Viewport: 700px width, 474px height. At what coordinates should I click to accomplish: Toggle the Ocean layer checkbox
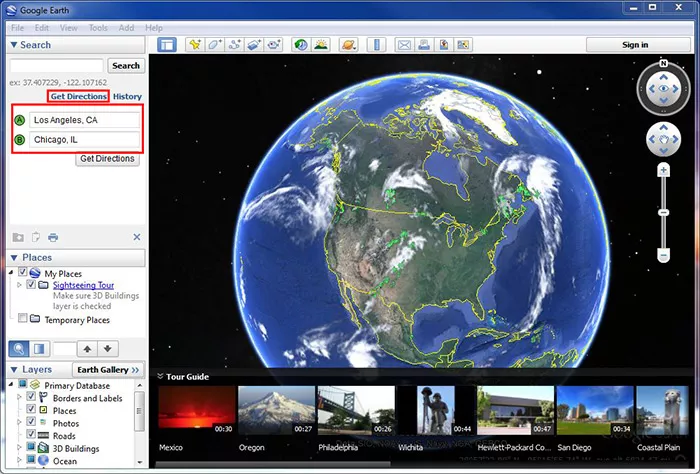(x=31, y=459)
